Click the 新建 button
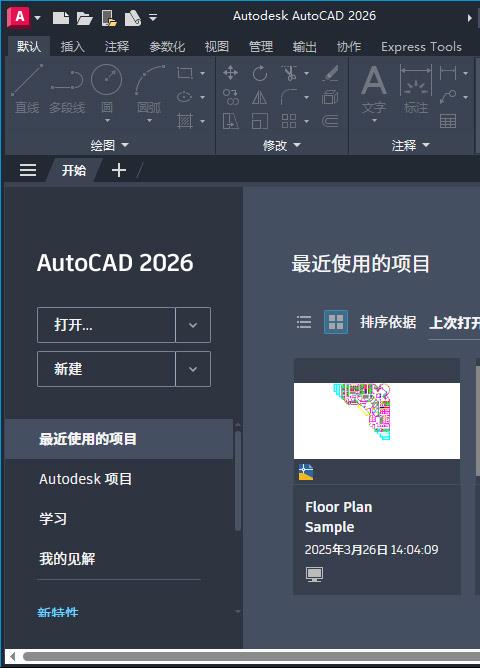The height and width of the screenshot is (668, 480). click(x=106, y=369)
